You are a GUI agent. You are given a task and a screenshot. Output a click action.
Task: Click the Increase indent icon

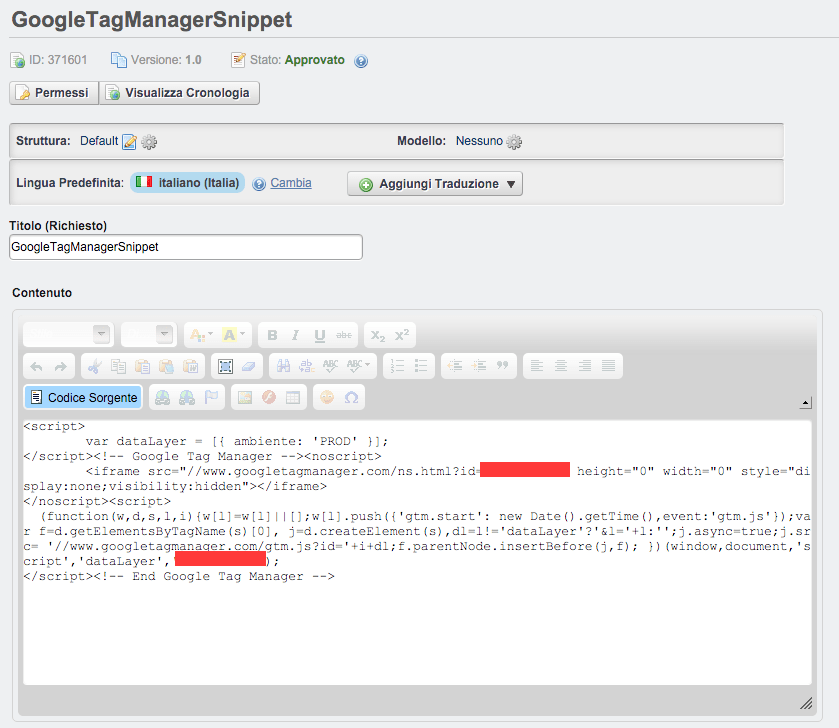pyautogui.click(x=478, y=366)
